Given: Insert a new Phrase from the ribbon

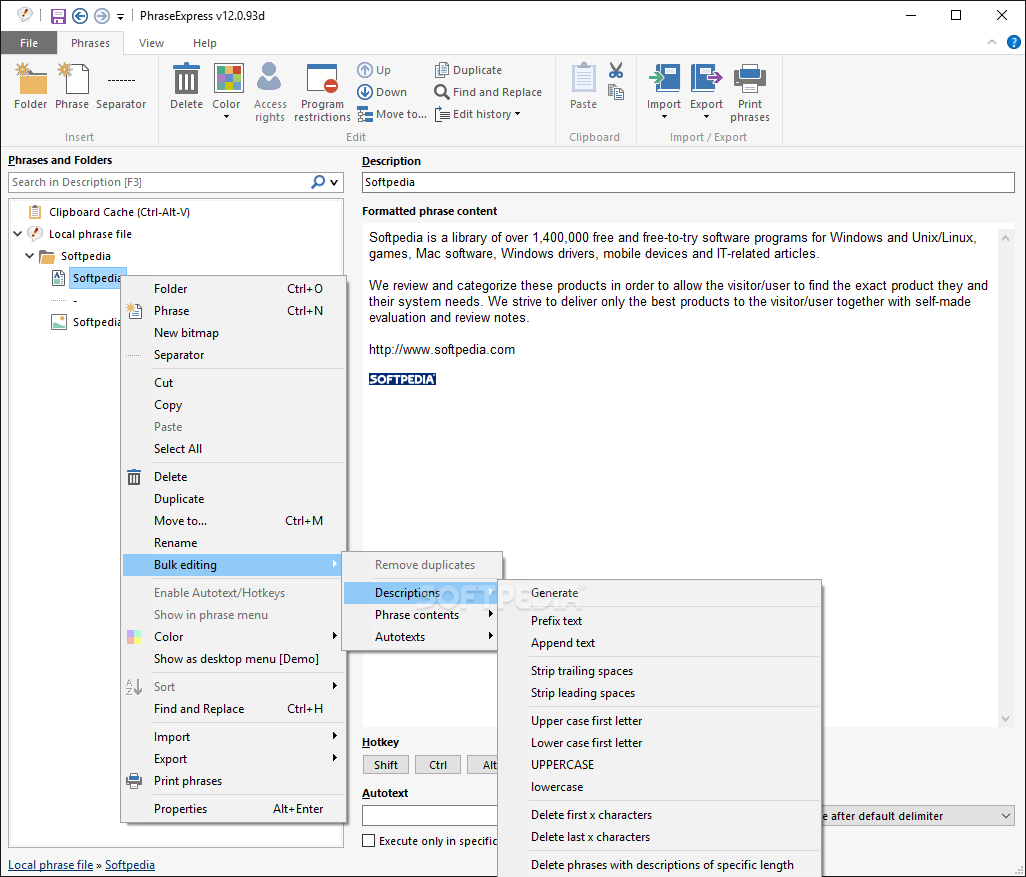Looking at the screenshot, I should [72, 86].
